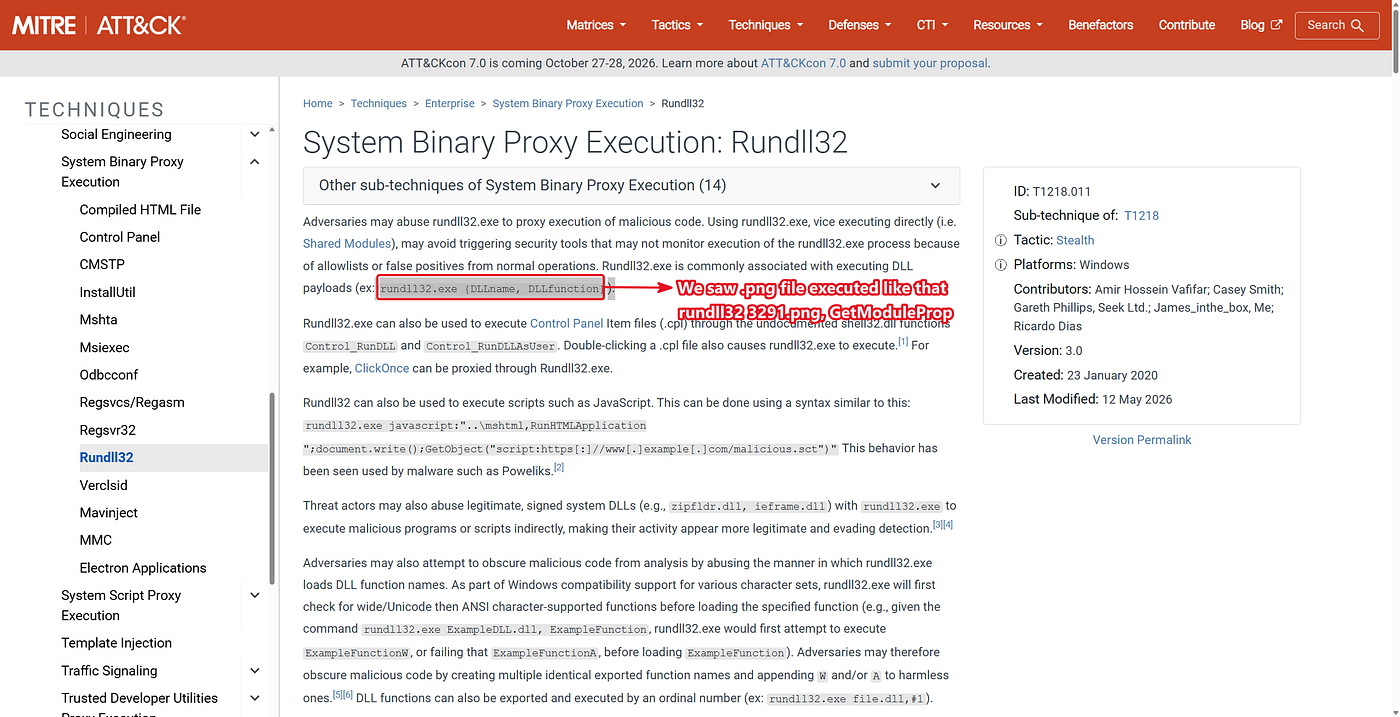1400x717 pixels.
Task: Open the T1218 sub-technique link
Action: coord(1141,215)
